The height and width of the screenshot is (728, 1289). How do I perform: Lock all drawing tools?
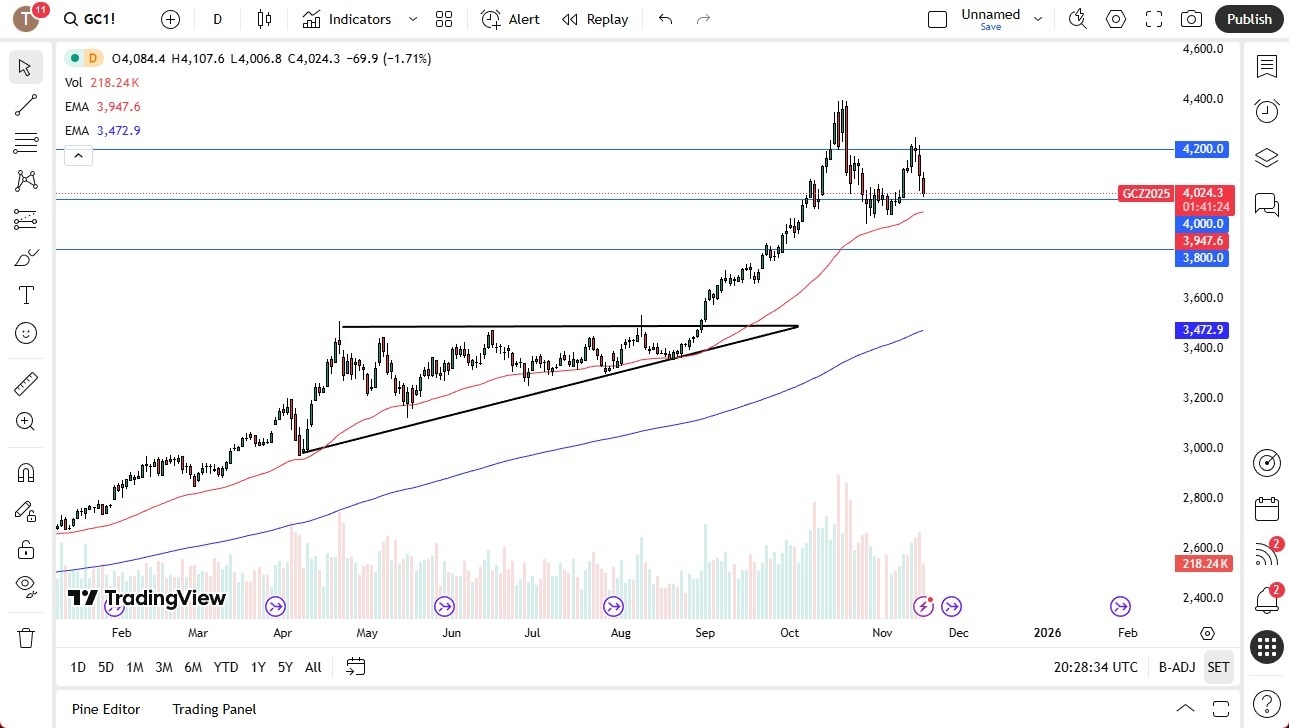[25, 549]
